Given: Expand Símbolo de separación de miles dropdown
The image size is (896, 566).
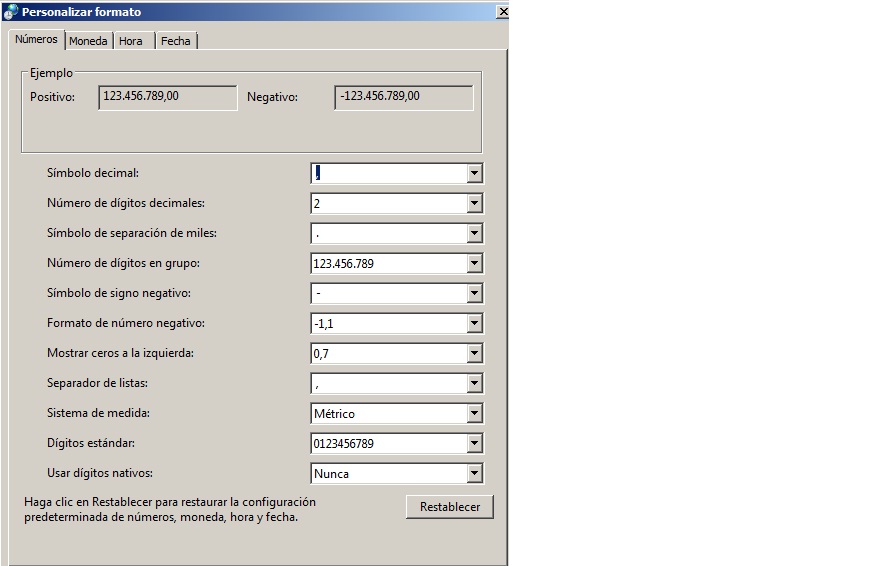Looking at the screenshot, I should [x=474, y=234].
